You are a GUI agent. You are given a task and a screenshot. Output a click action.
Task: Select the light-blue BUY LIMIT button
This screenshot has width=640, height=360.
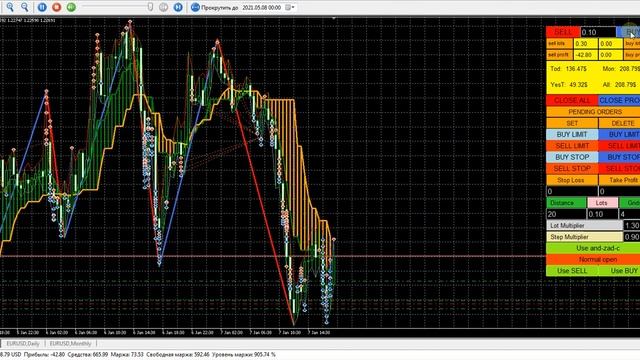coord(572,134)
